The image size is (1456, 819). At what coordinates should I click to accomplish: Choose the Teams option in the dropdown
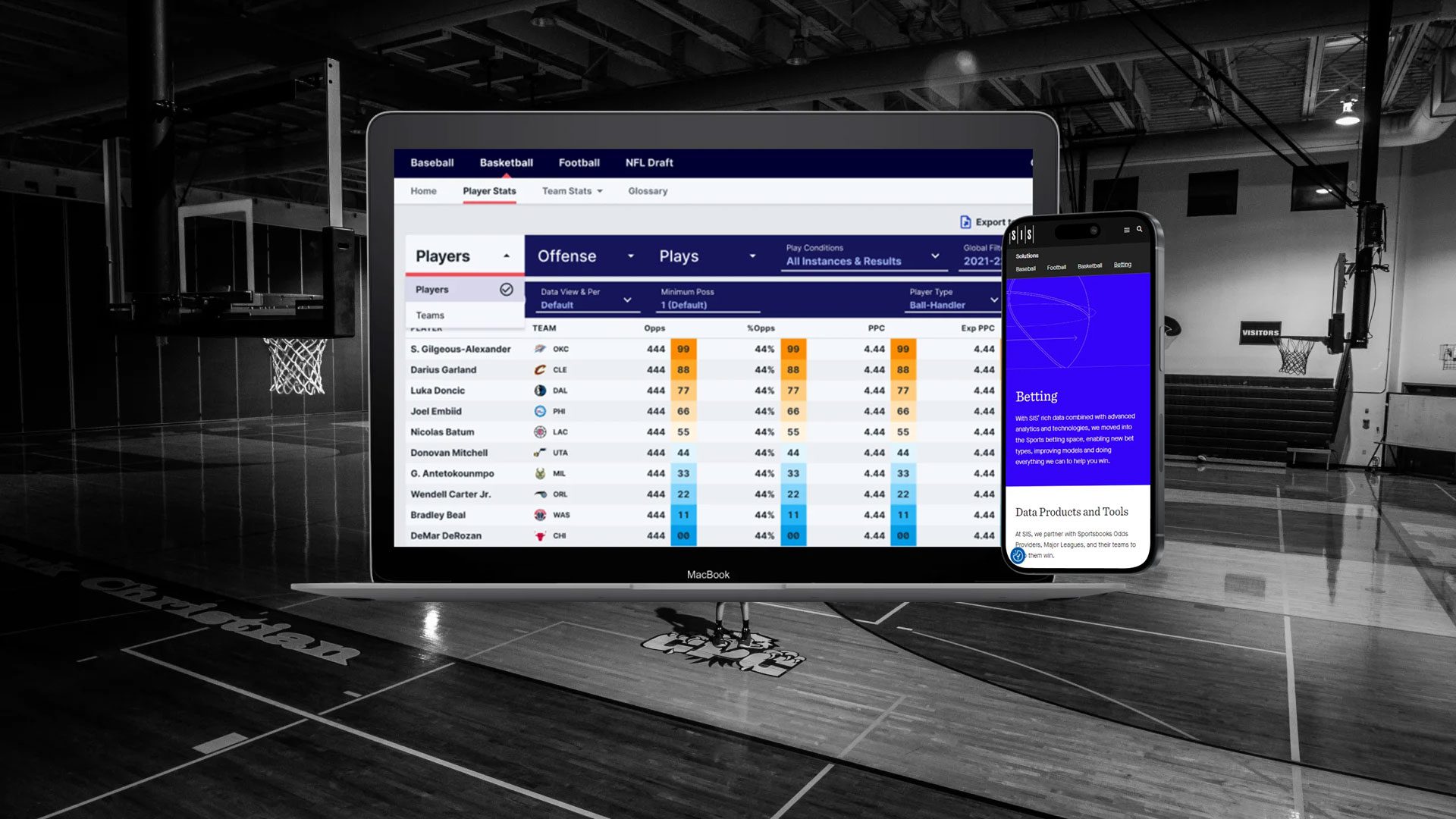(430, 315)
